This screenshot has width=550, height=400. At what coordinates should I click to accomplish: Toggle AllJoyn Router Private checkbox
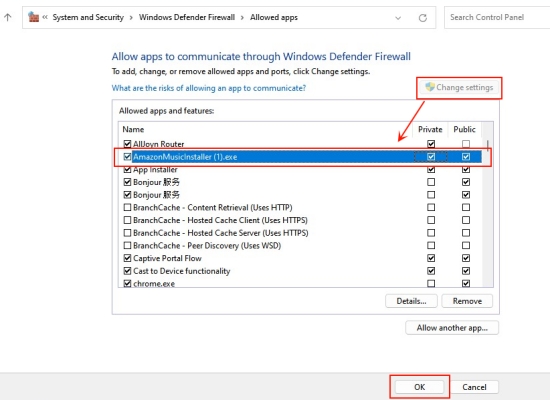431,144
